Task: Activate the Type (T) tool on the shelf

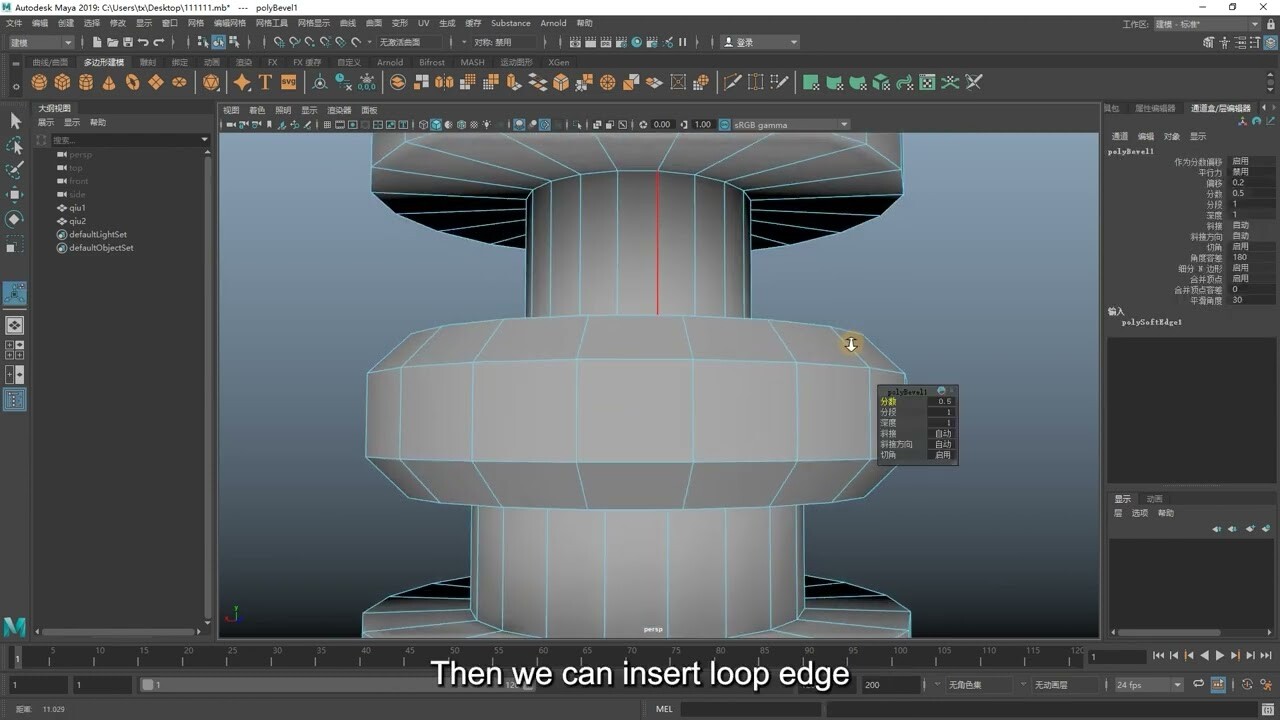Action: point(266,82)
